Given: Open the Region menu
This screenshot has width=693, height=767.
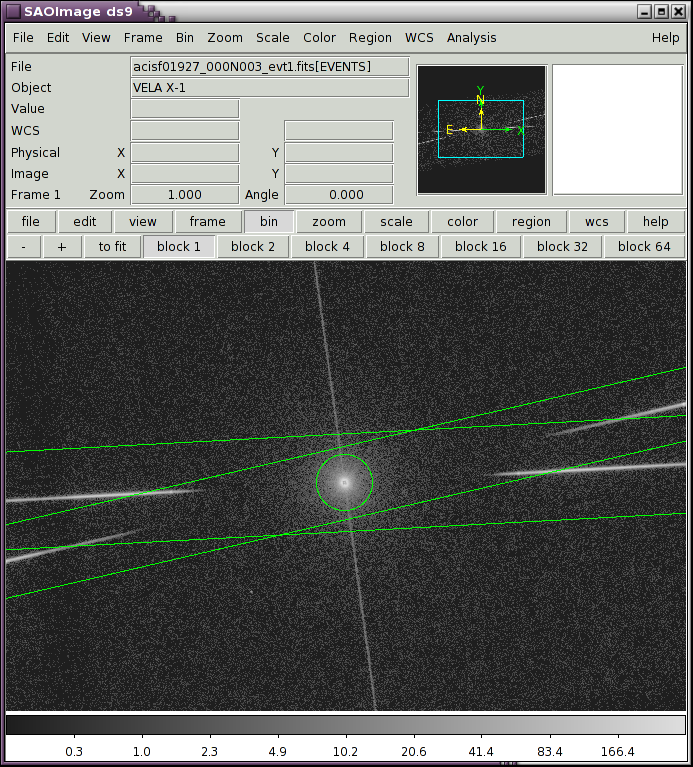Looking at the screenshot, I should pyautogui.click(x=370, y=37).
